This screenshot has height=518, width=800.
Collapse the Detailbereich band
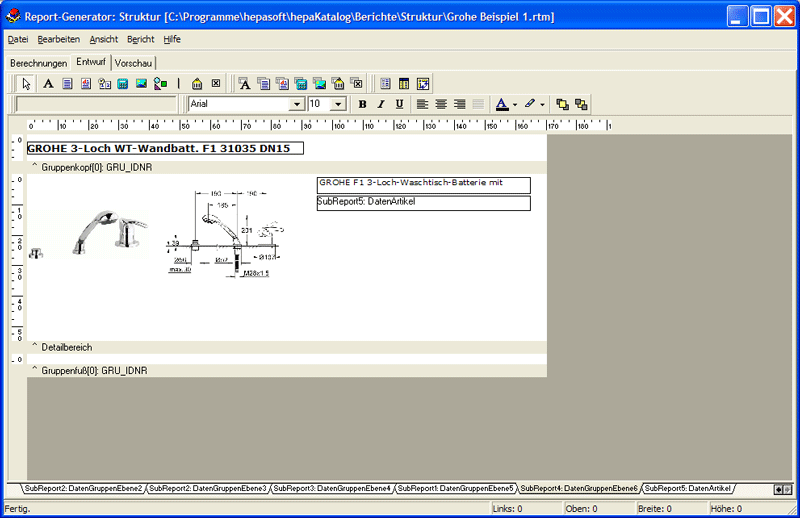tap(35, 346)
